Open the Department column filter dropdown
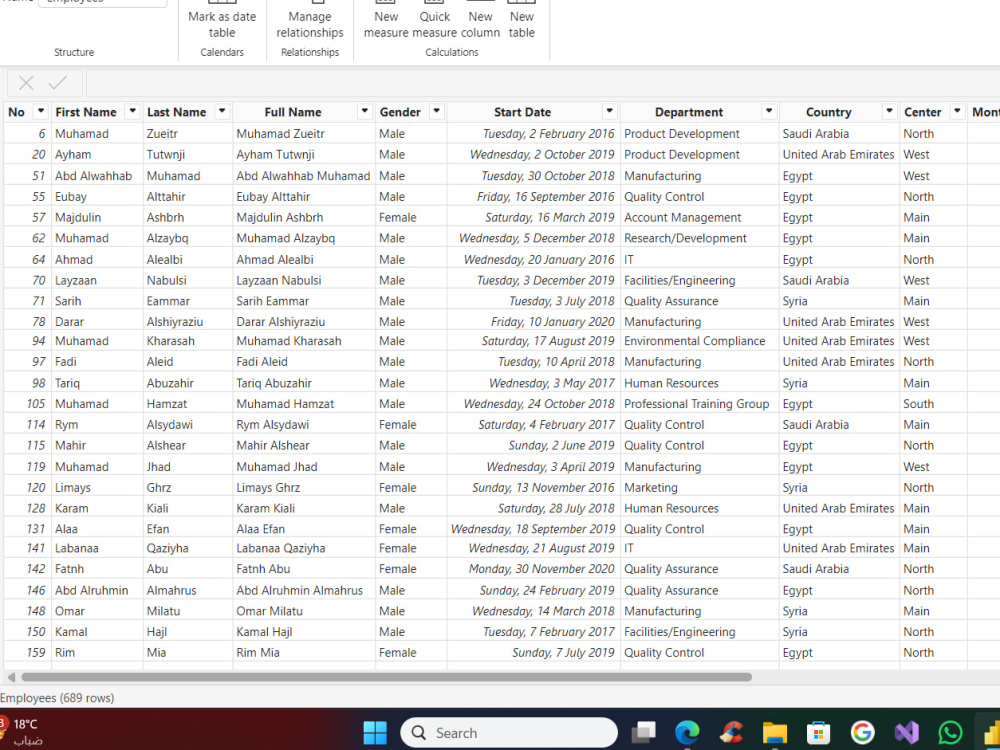The image size is (1000, 750). pos(768,111)
